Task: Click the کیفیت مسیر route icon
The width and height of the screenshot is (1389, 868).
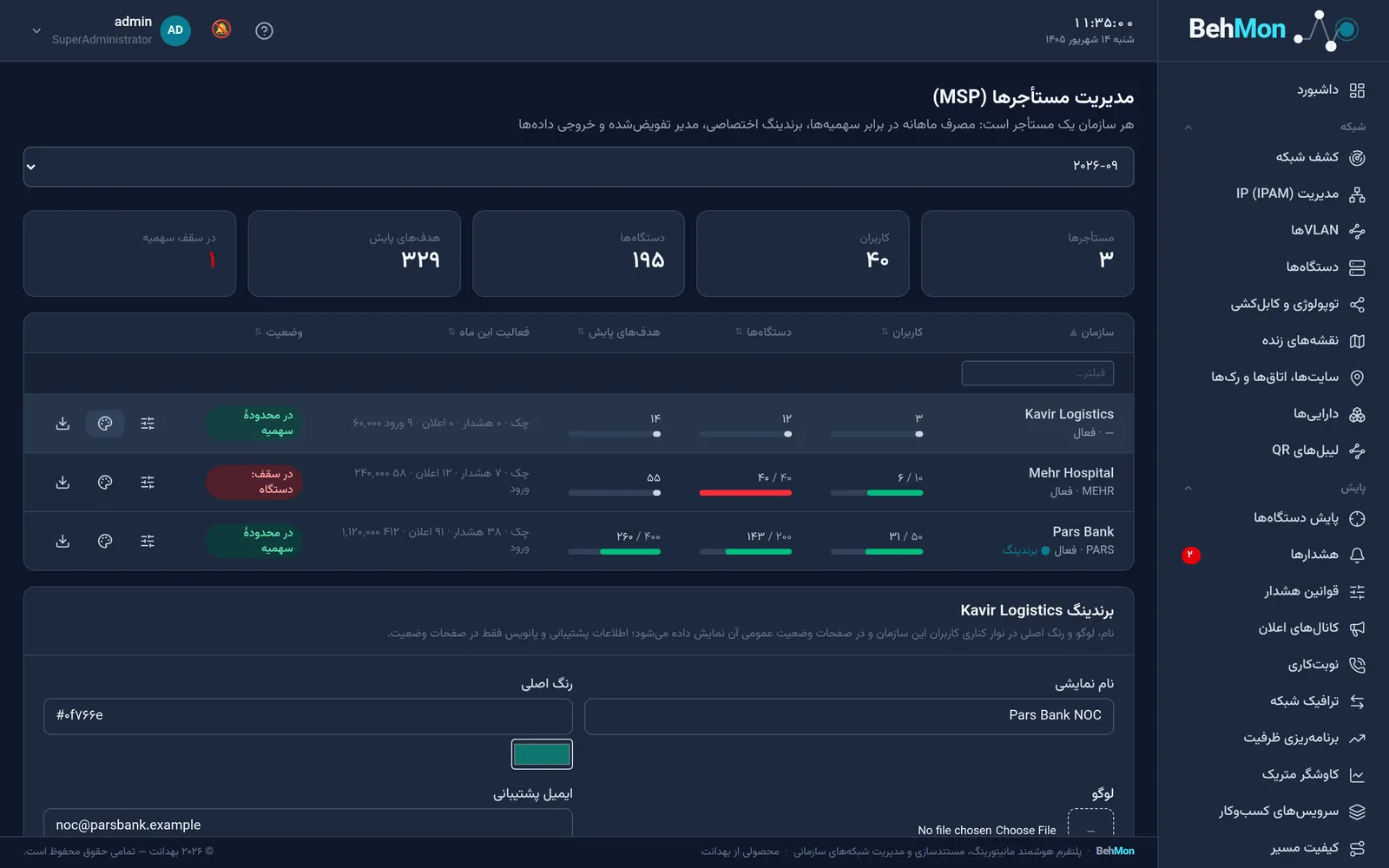Action: 1358,848
